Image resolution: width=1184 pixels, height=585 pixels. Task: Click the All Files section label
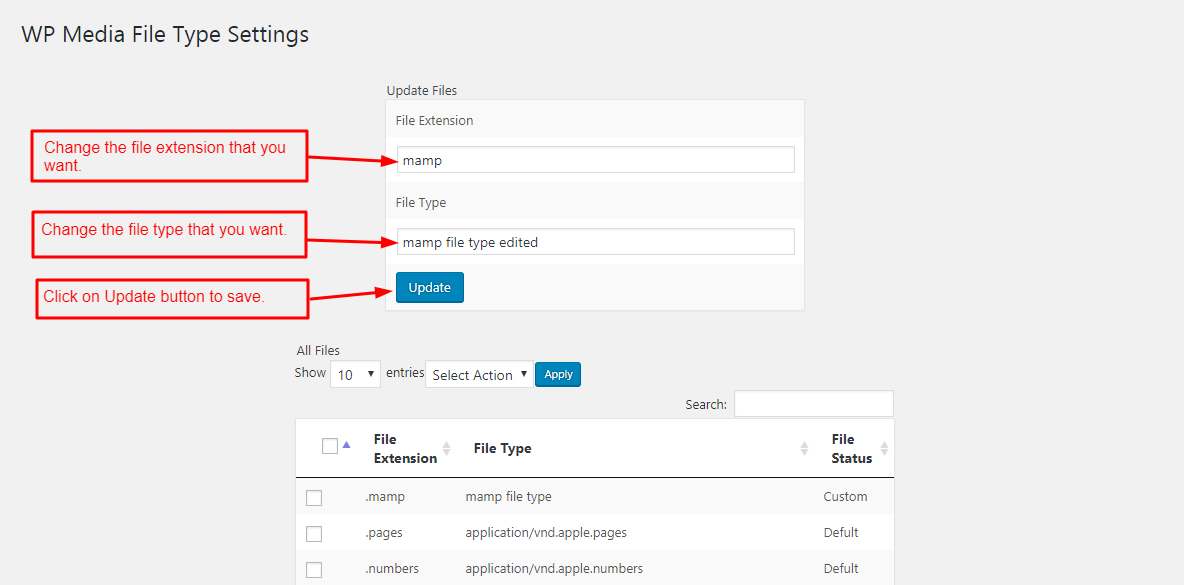[x=319, y=350]
